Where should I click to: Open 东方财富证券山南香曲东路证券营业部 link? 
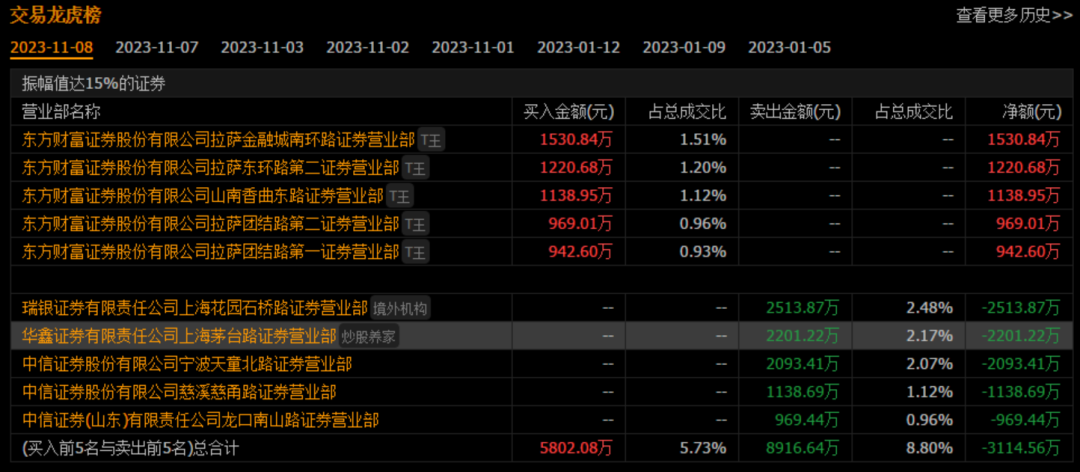click(x=202, y=196)
